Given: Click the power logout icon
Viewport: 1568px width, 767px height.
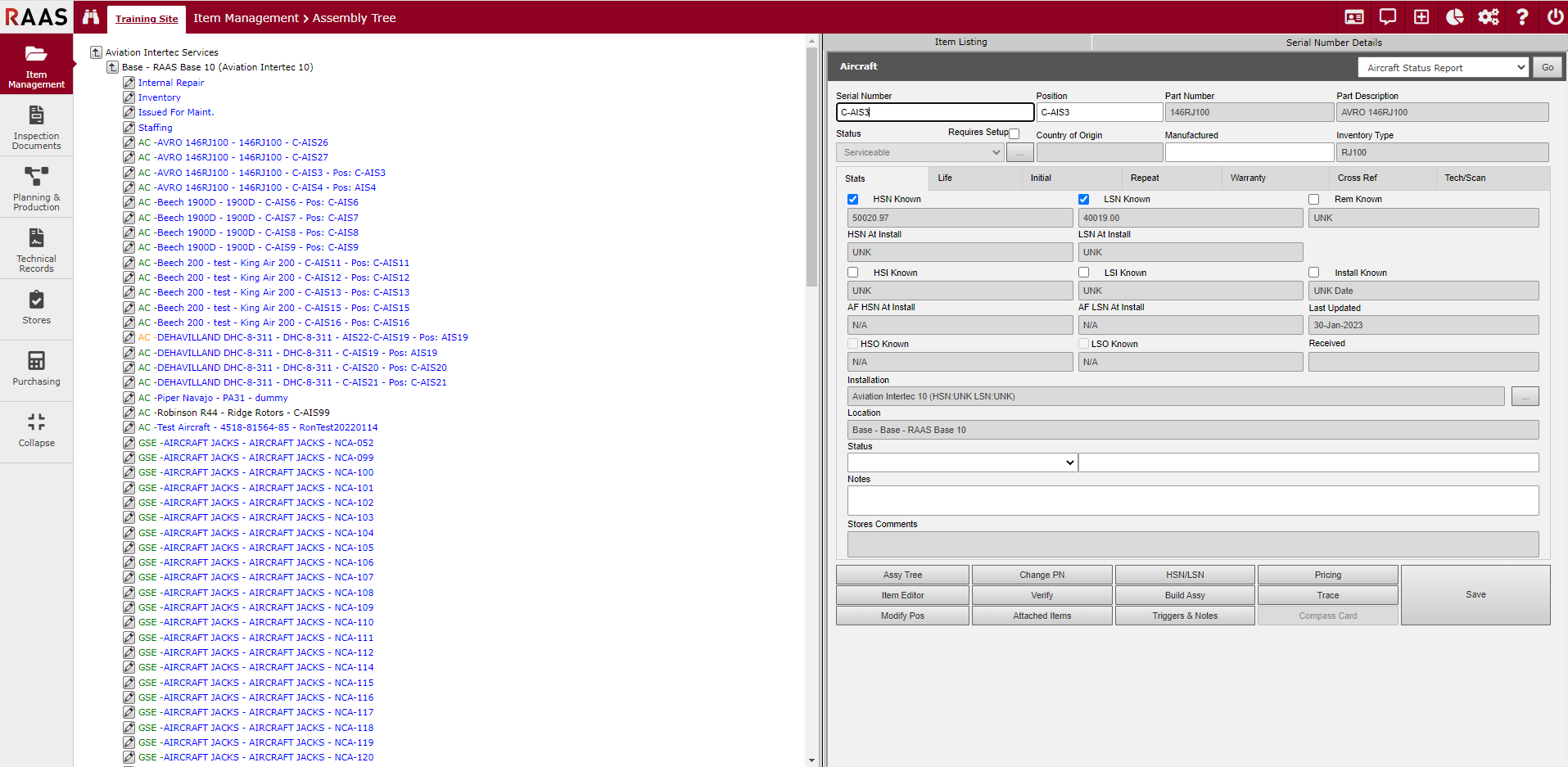Looking at the screenshot, I should point(1554,17).
